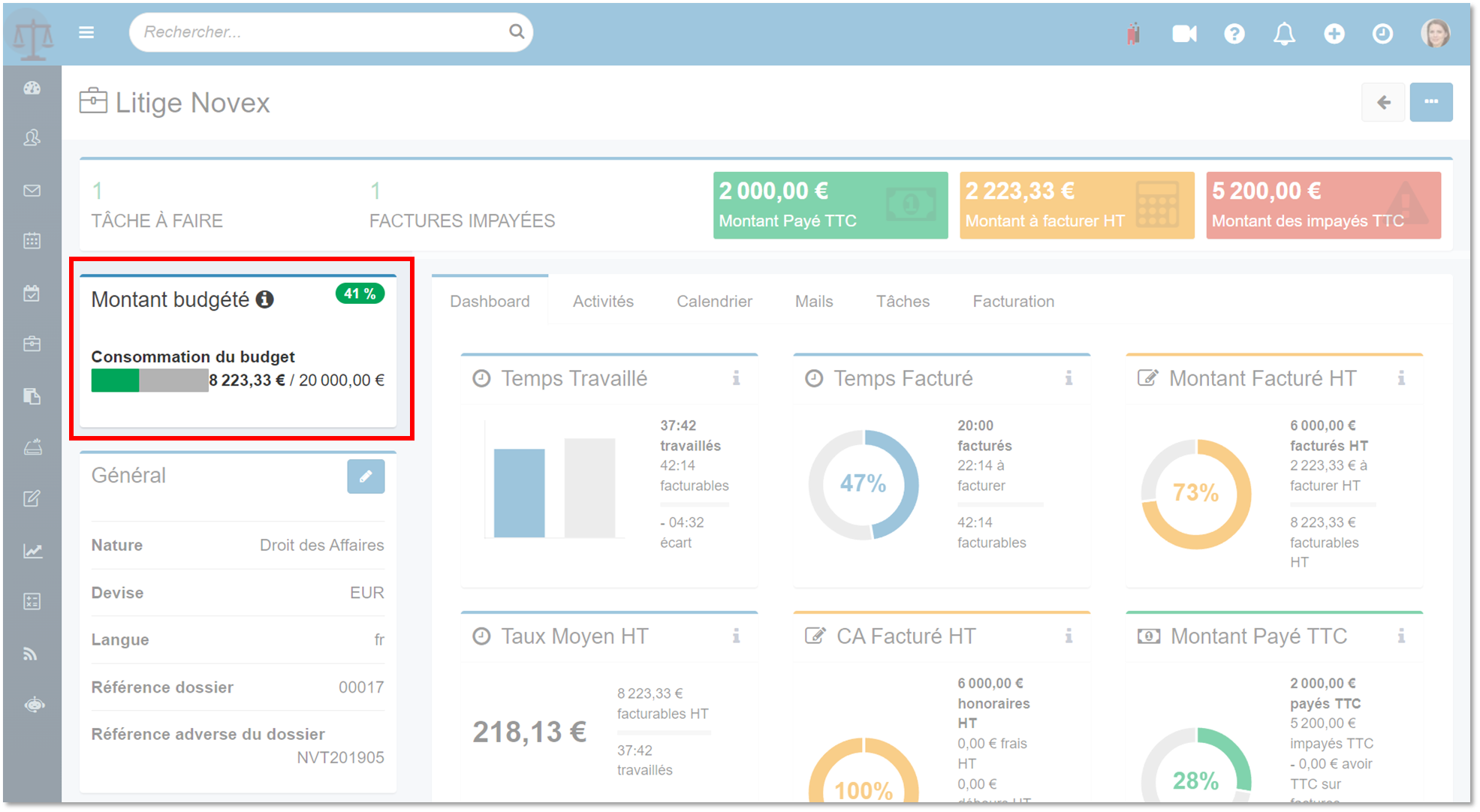Open the user avatar profile menu
Viewport: 1480px width, 812px height.
click(1435, 34)
